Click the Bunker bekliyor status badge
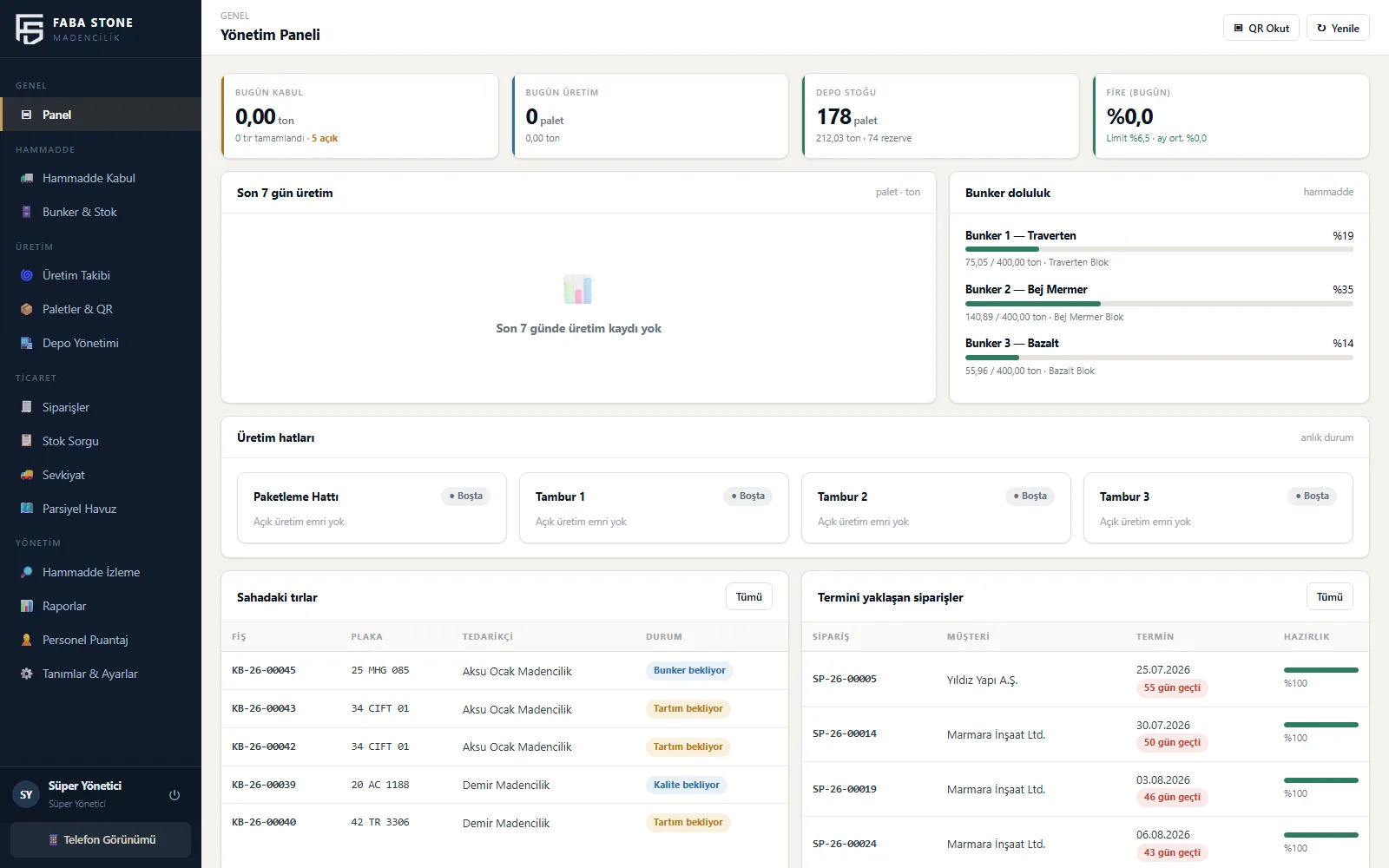Viewport: 1389px width, 868px height. coord(689,670)
